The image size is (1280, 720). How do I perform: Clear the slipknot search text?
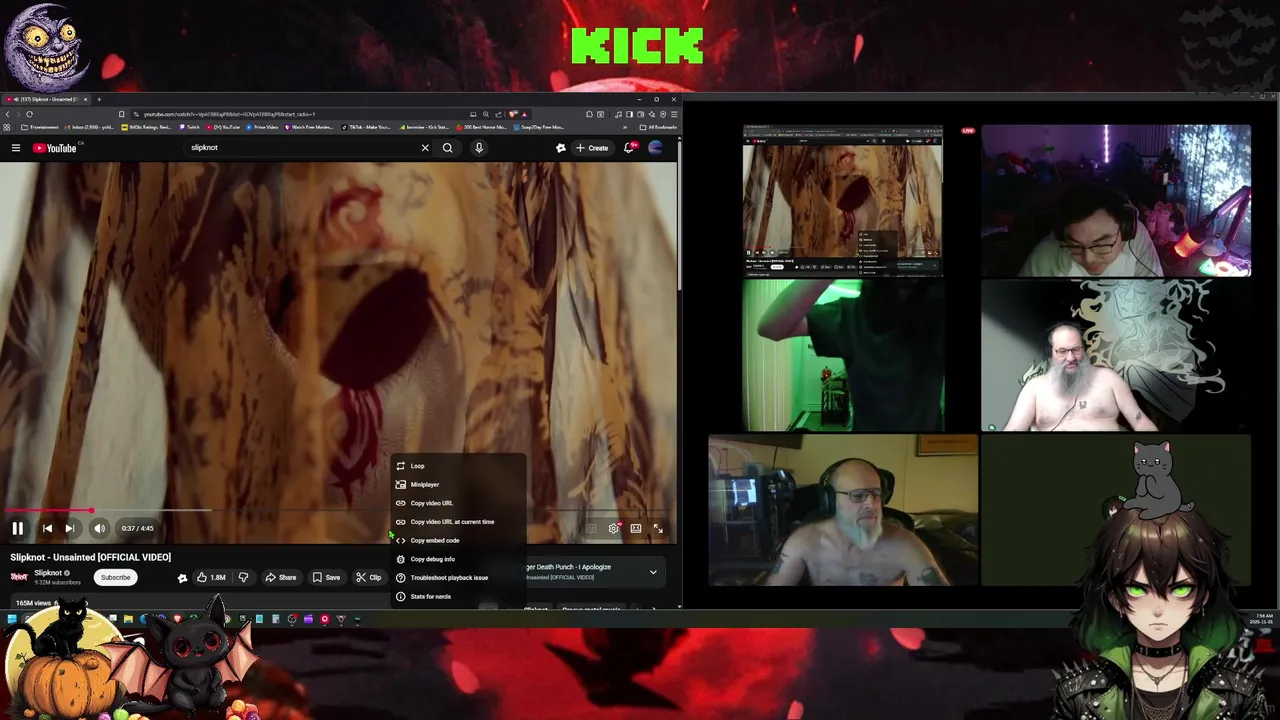point(425,148)
